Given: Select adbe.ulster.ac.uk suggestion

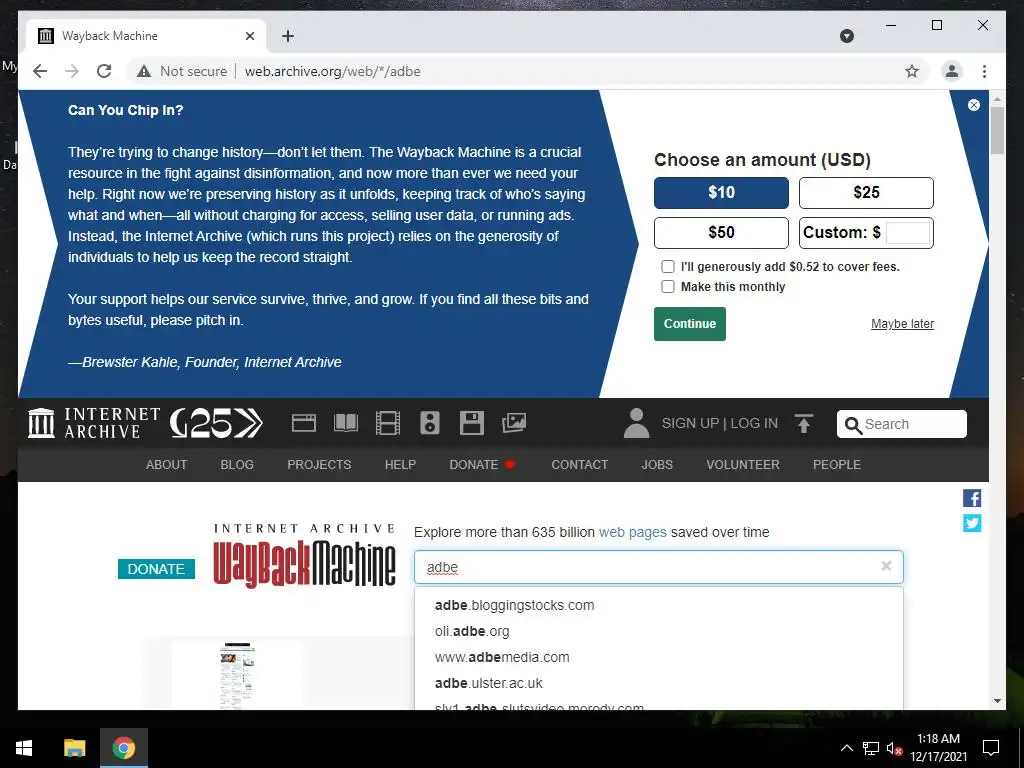Looking at the screenshot, I should point(658,684).
